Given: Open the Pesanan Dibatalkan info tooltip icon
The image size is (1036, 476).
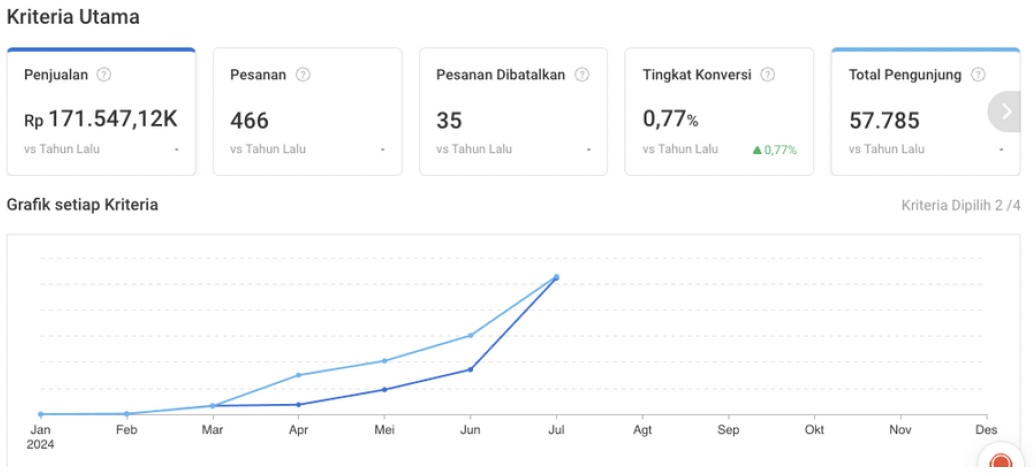Looking at the screenshot, I should click(x=582, y=75).
